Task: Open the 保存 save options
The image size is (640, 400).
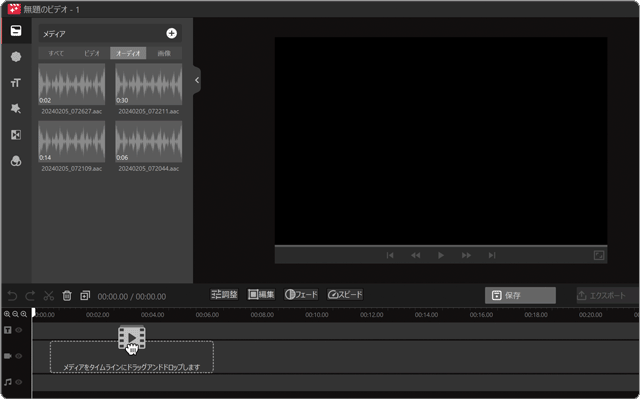Action: pyautogui.click(x=520, y=295)
